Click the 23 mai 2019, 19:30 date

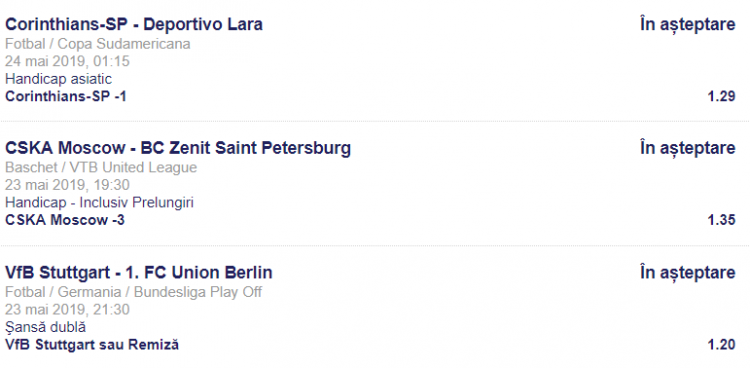click(67, 185)
